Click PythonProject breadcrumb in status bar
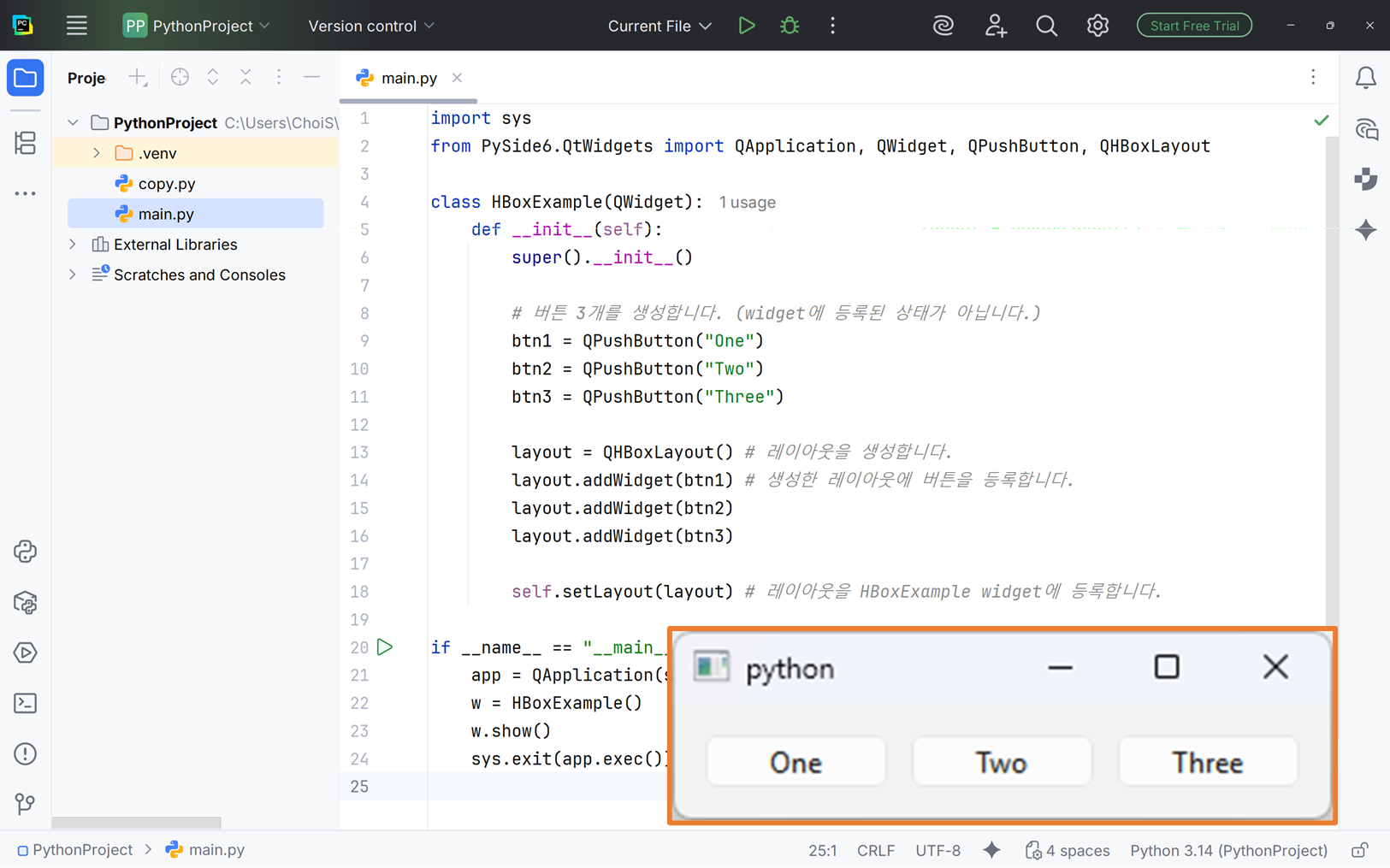Image resolution: width=1390 pixels, height=868 pixels. click(x=74, y=850)
